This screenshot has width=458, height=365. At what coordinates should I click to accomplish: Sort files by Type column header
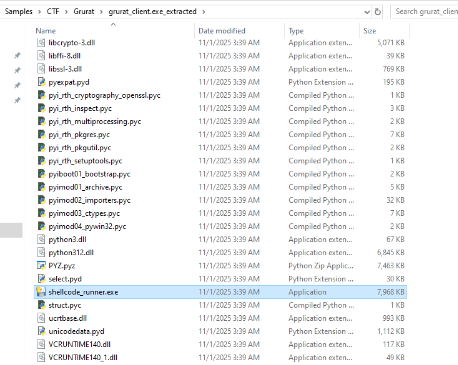coord(296,31)
